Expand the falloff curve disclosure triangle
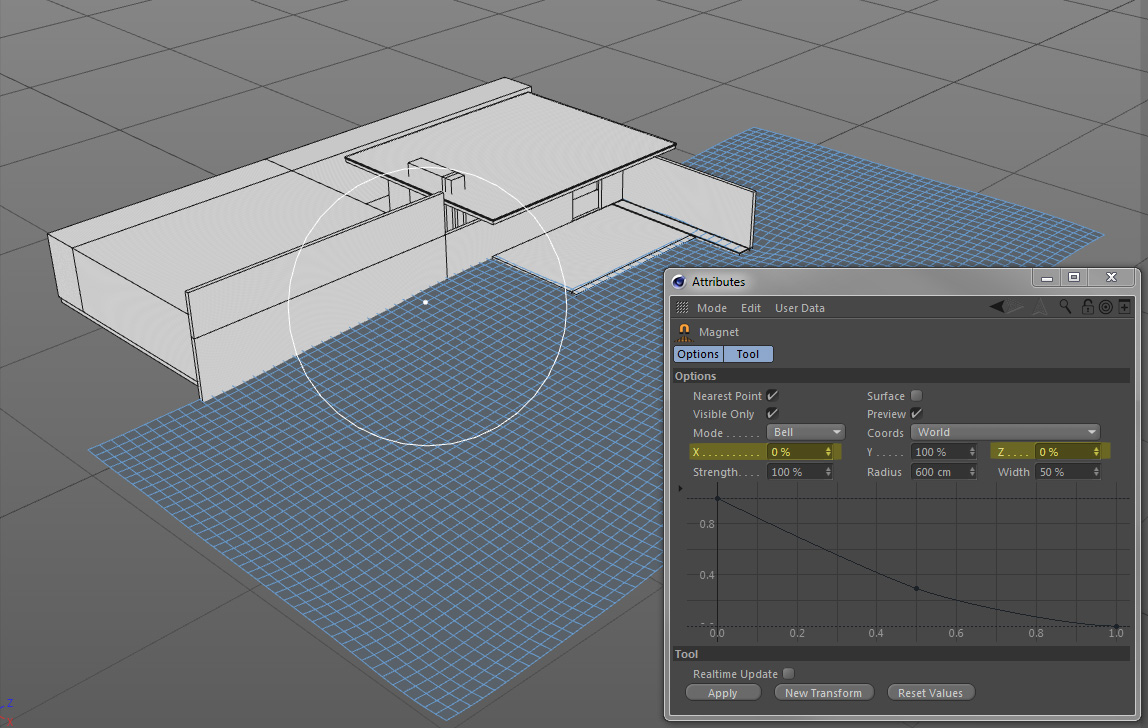Screen dimensions: 1148x728 (681, 489)
